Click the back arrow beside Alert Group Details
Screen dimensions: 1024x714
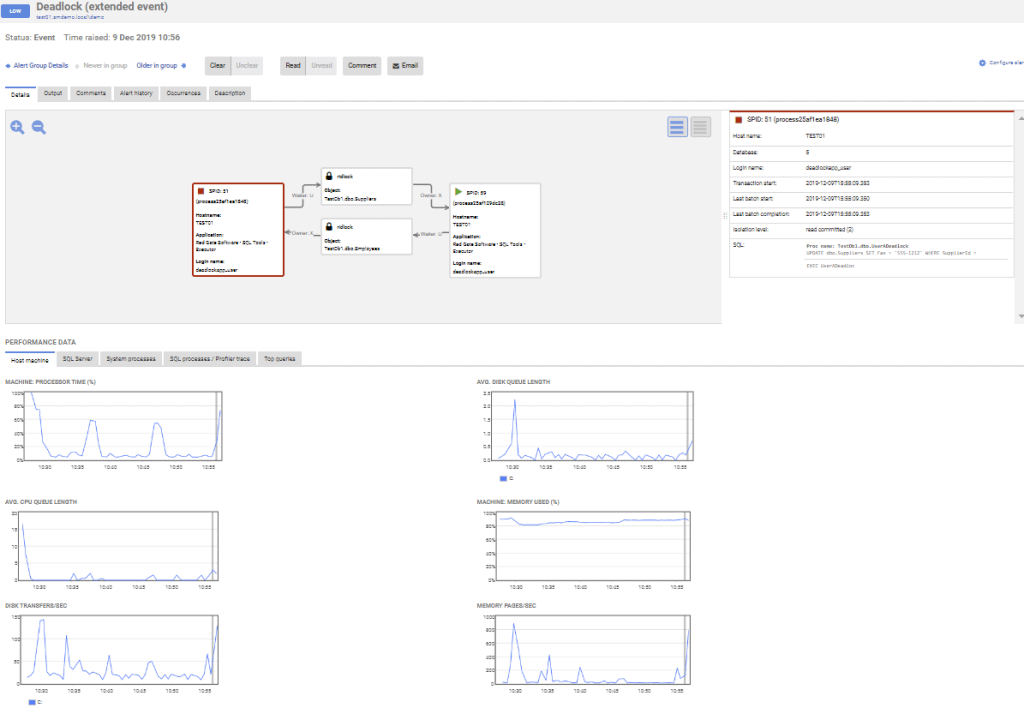8,65
